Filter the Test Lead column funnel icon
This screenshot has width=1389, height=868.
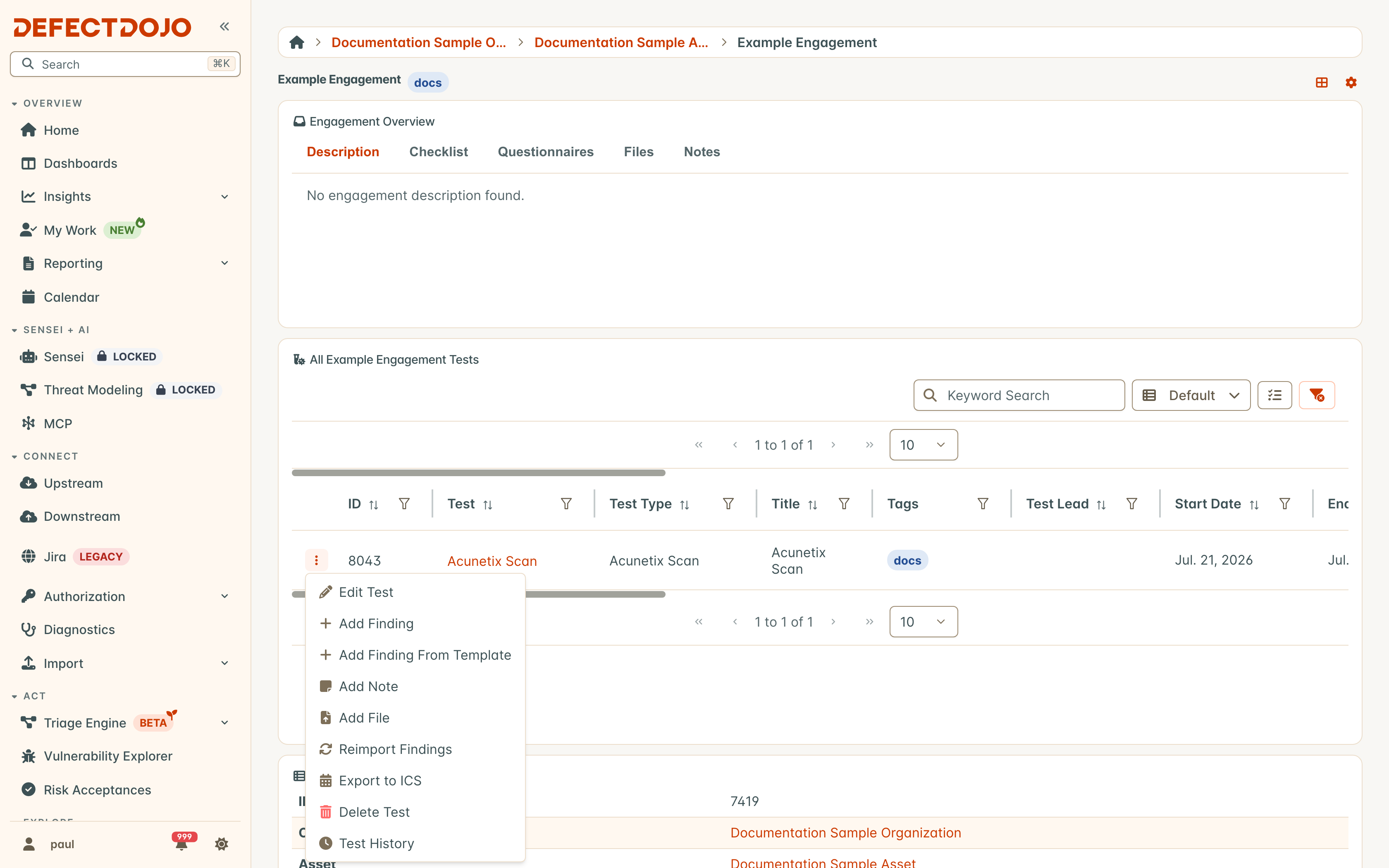pos(1132,503)
